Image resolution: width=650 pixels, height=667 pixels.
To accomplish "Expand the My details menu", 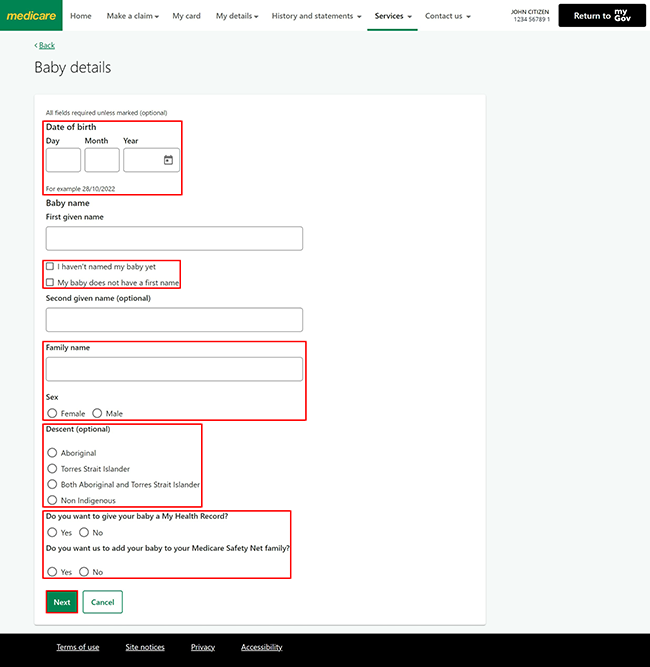I will (237, 16).
